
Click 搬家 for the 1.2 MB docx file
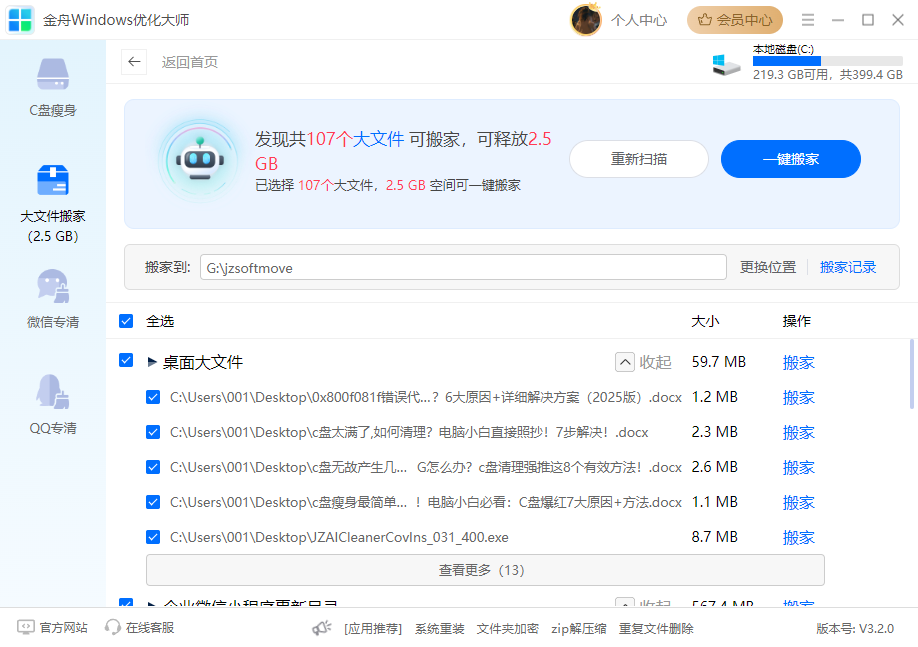(x=799, y=398)
